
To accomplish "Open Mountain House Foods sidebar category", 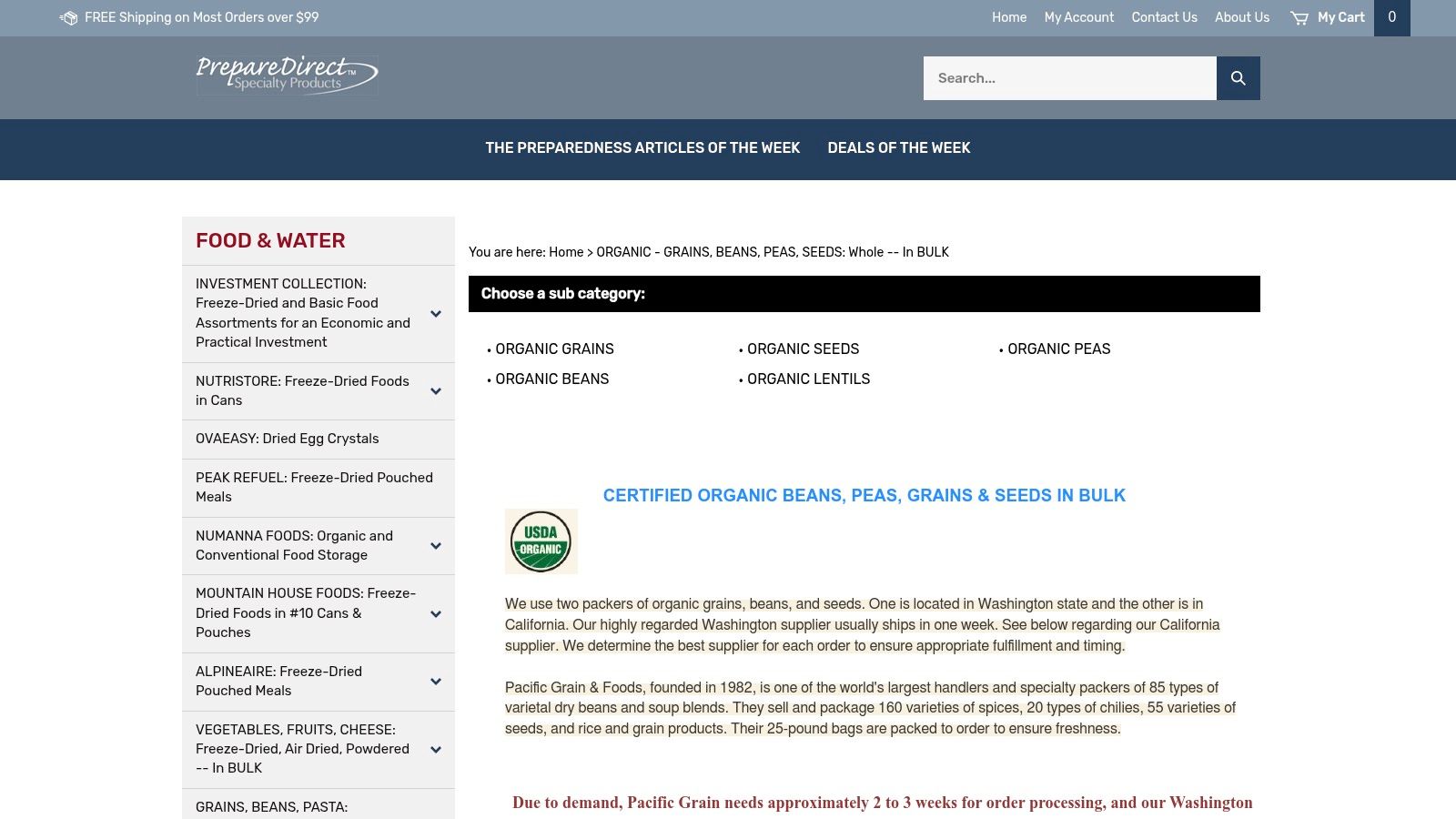I will [x=306, y=613].
